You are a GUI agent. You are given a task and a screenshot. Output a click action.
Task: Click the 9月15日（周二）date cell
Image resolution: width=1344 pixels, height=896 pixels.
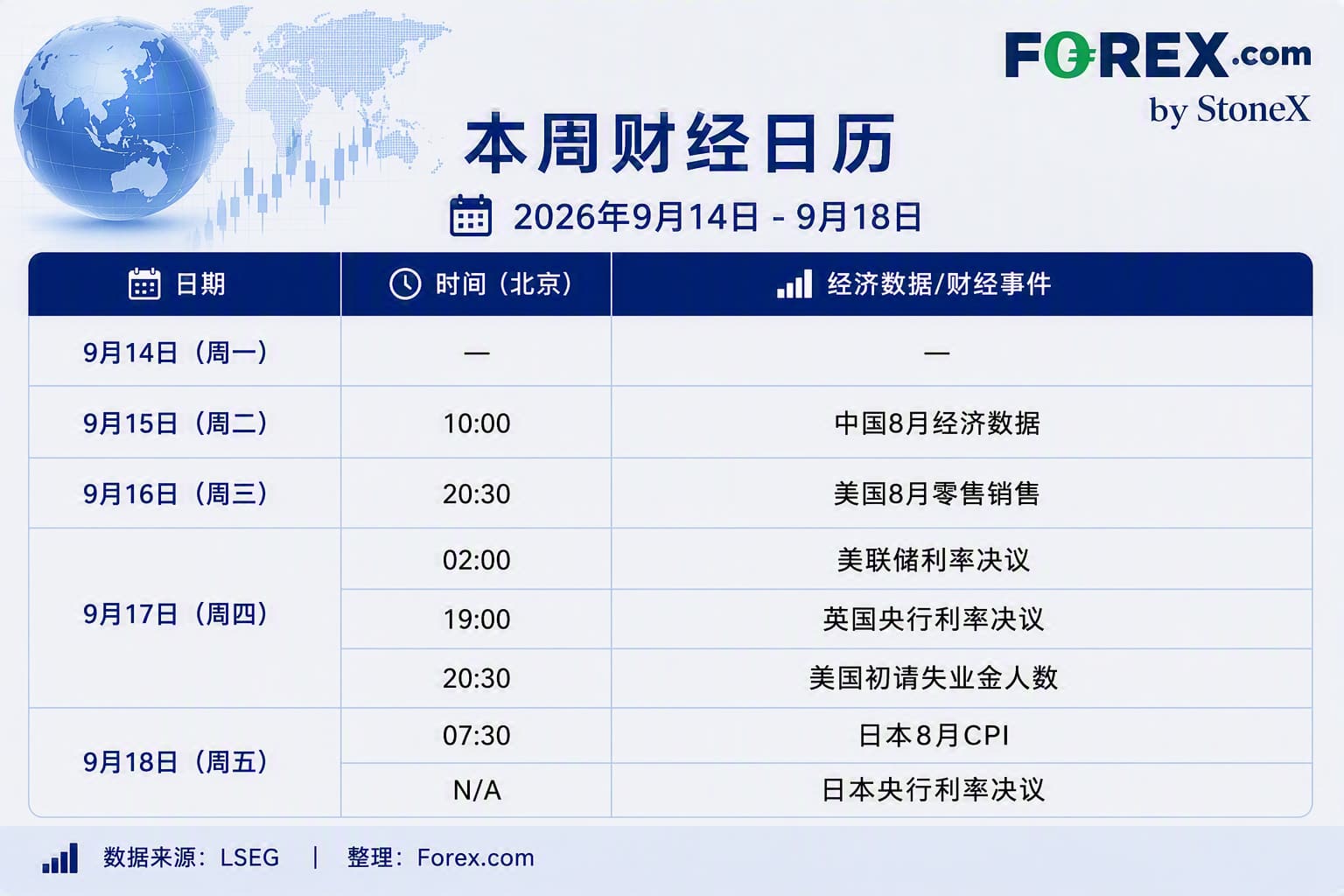tap(175, 423)
